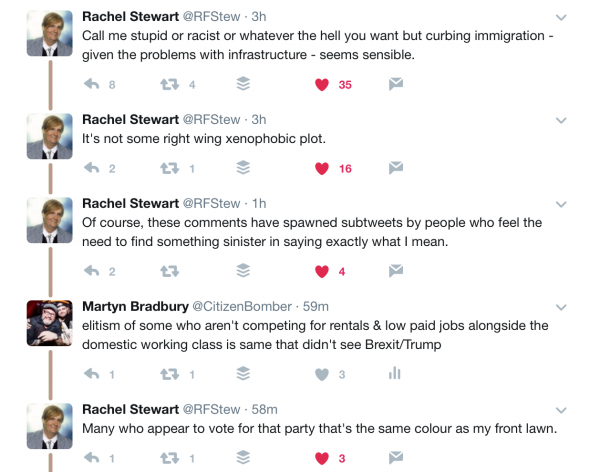Reply to the 'right wing xenophobic plot' tweet

click(93, 168)
